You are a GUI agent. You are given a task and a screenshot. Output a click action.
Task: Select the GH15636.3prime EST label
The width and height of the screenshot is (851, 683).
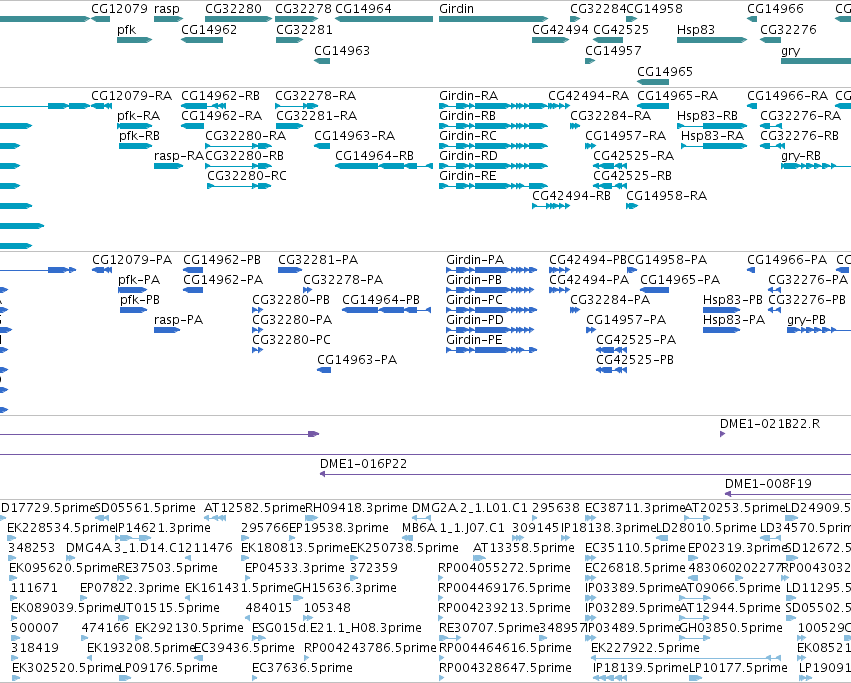345,587
